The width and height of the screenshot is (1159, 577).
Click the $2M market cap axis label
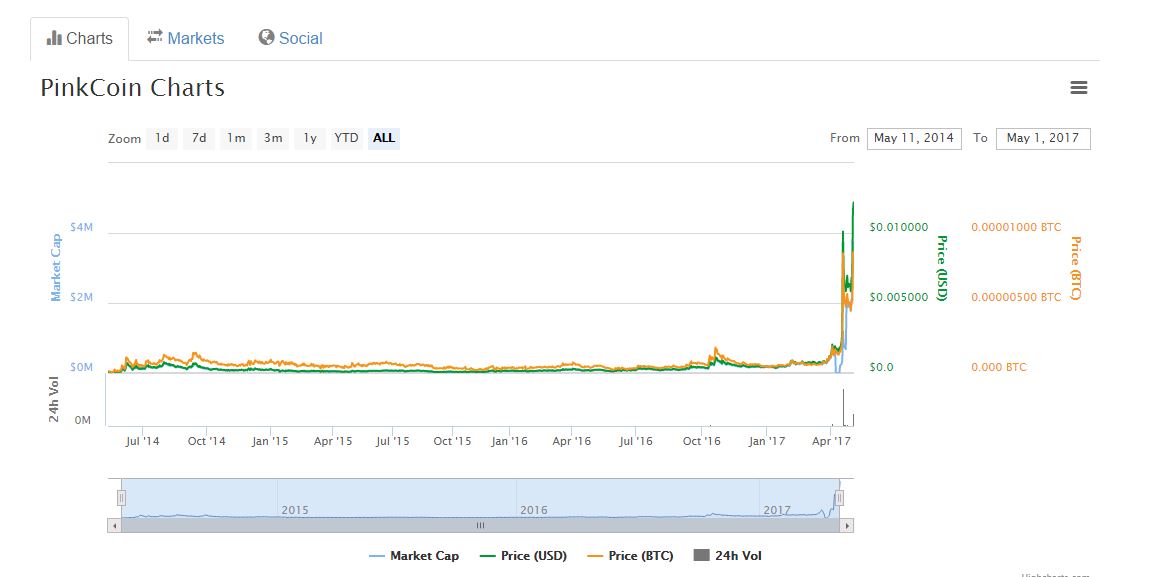click(81, 298)
